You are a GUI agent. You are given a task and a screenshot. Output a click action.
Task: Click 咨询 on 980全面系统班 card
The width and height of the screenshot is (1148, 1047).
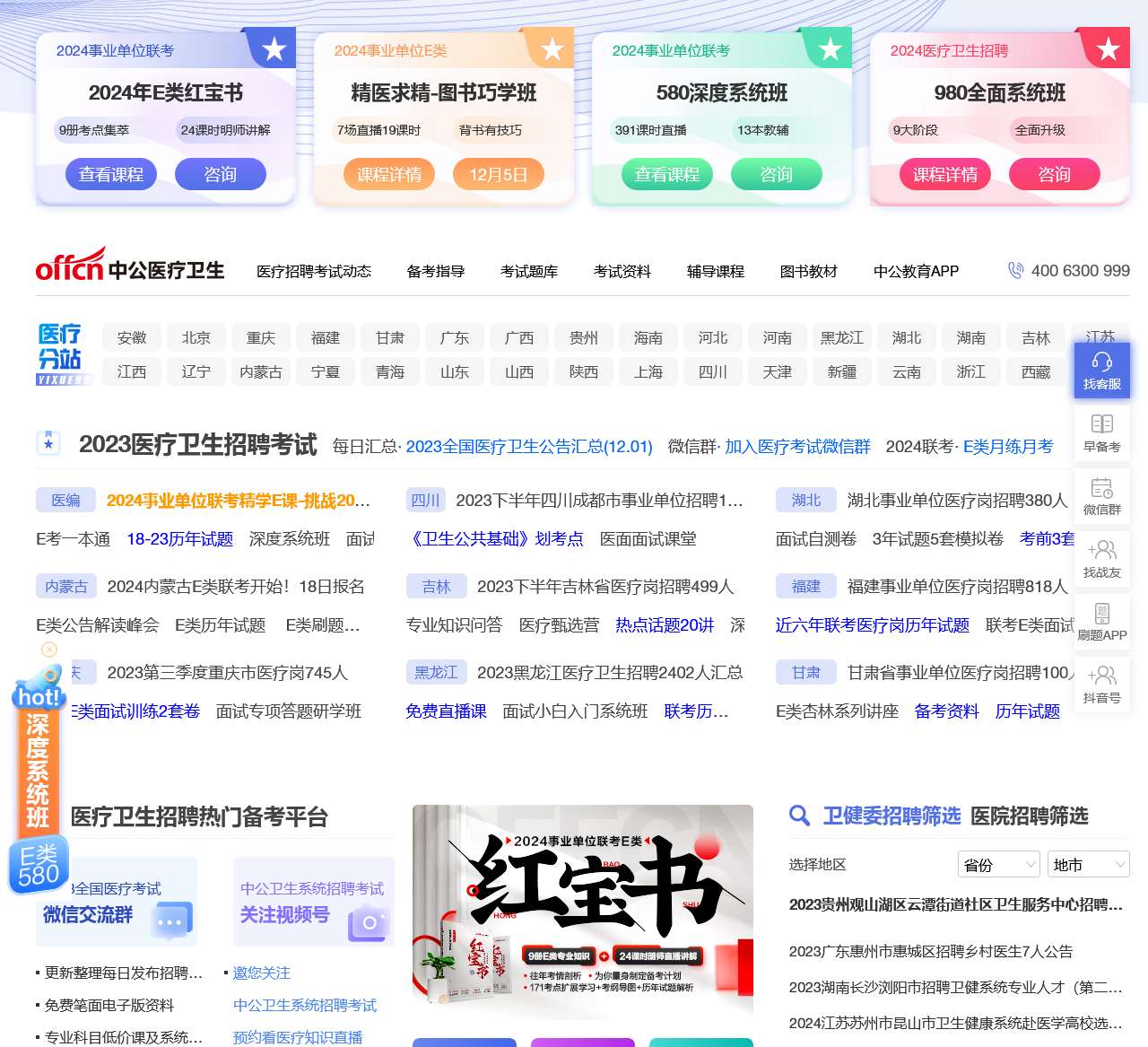(x=1055, y=174)
